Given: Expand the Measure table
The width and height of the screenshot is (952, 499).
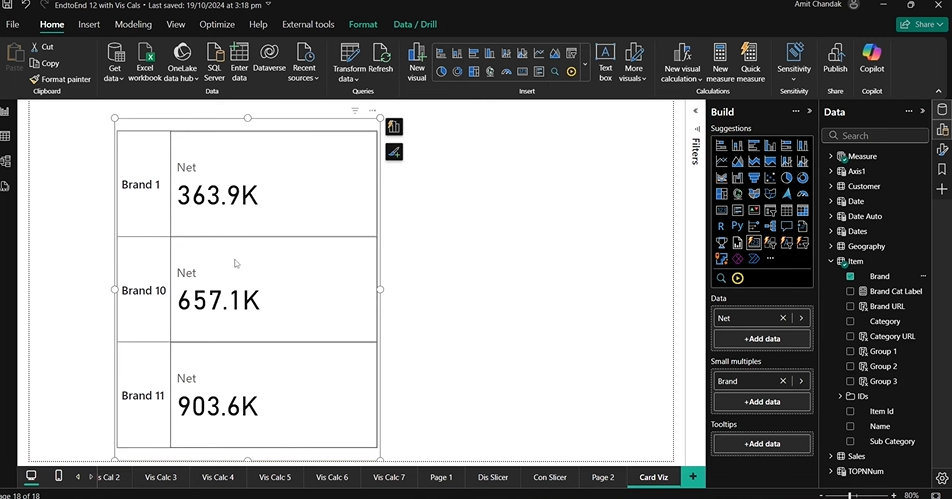Looking at the screenshot, I should [x=831, y=156].
